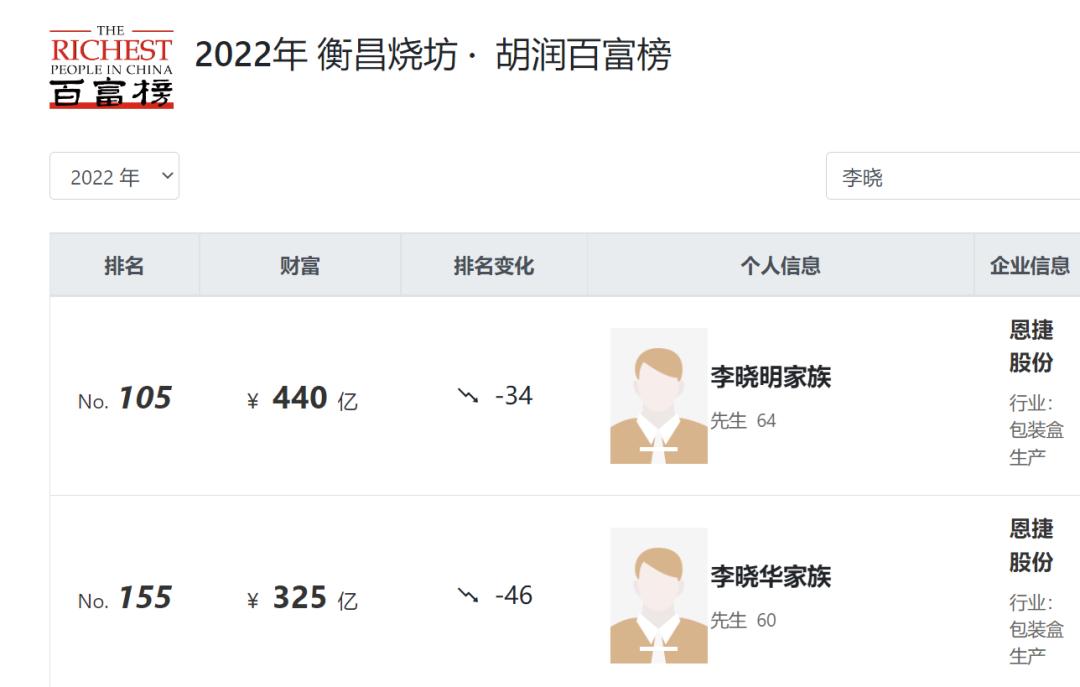Open the 2022 年 year dropdown
Image resolution: width=1080 pixels, height=687 pixels.
point(114,177)
